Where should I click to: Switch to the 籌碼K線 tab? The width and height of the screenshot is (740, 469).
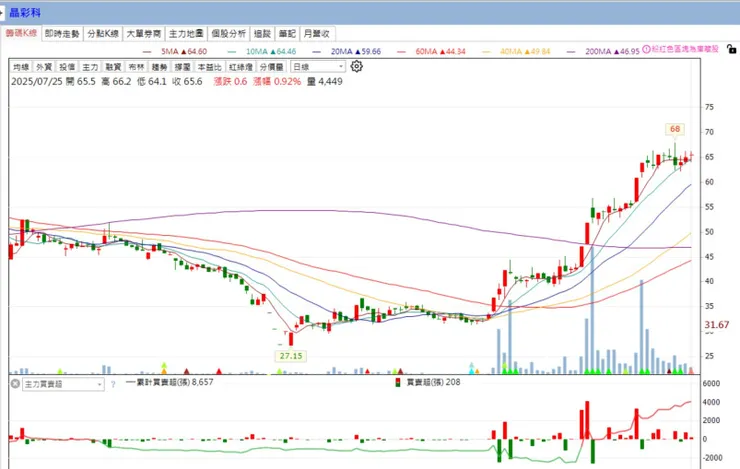pos(21,33)
